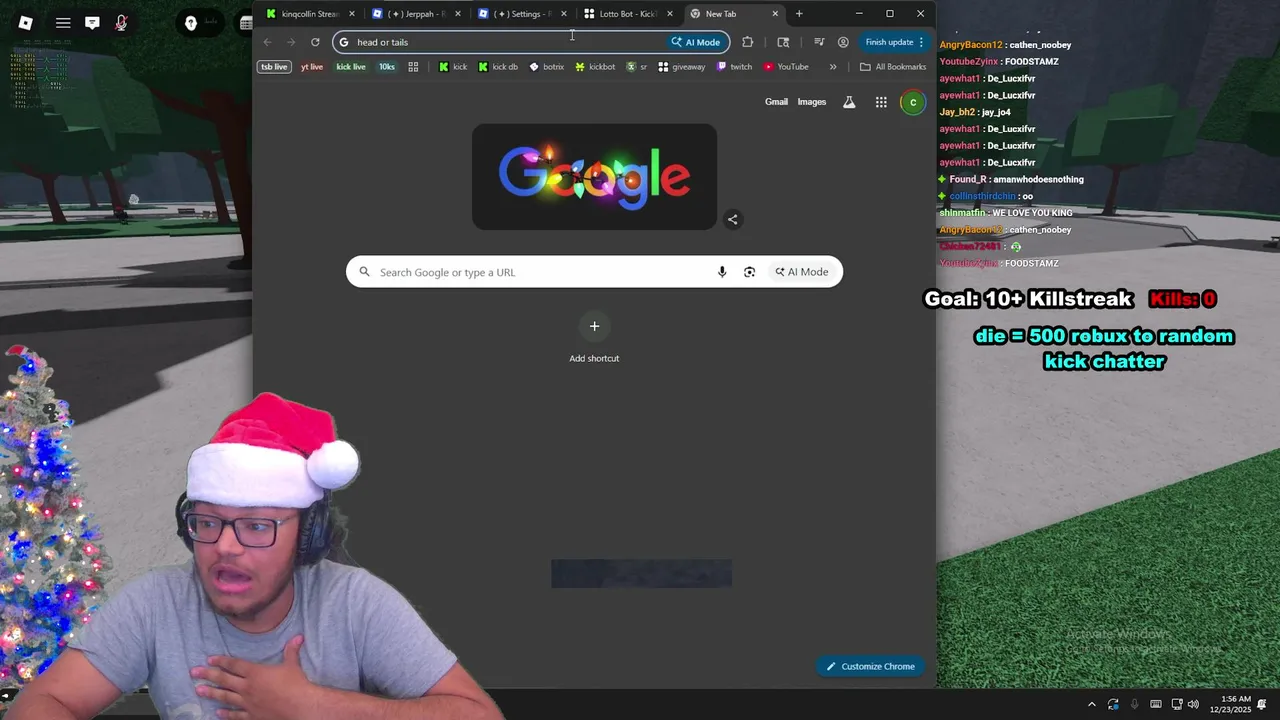1280x720 pixels.
Task: Expand the hidden bookmarks chevron
Action: (x=833, y=67)
